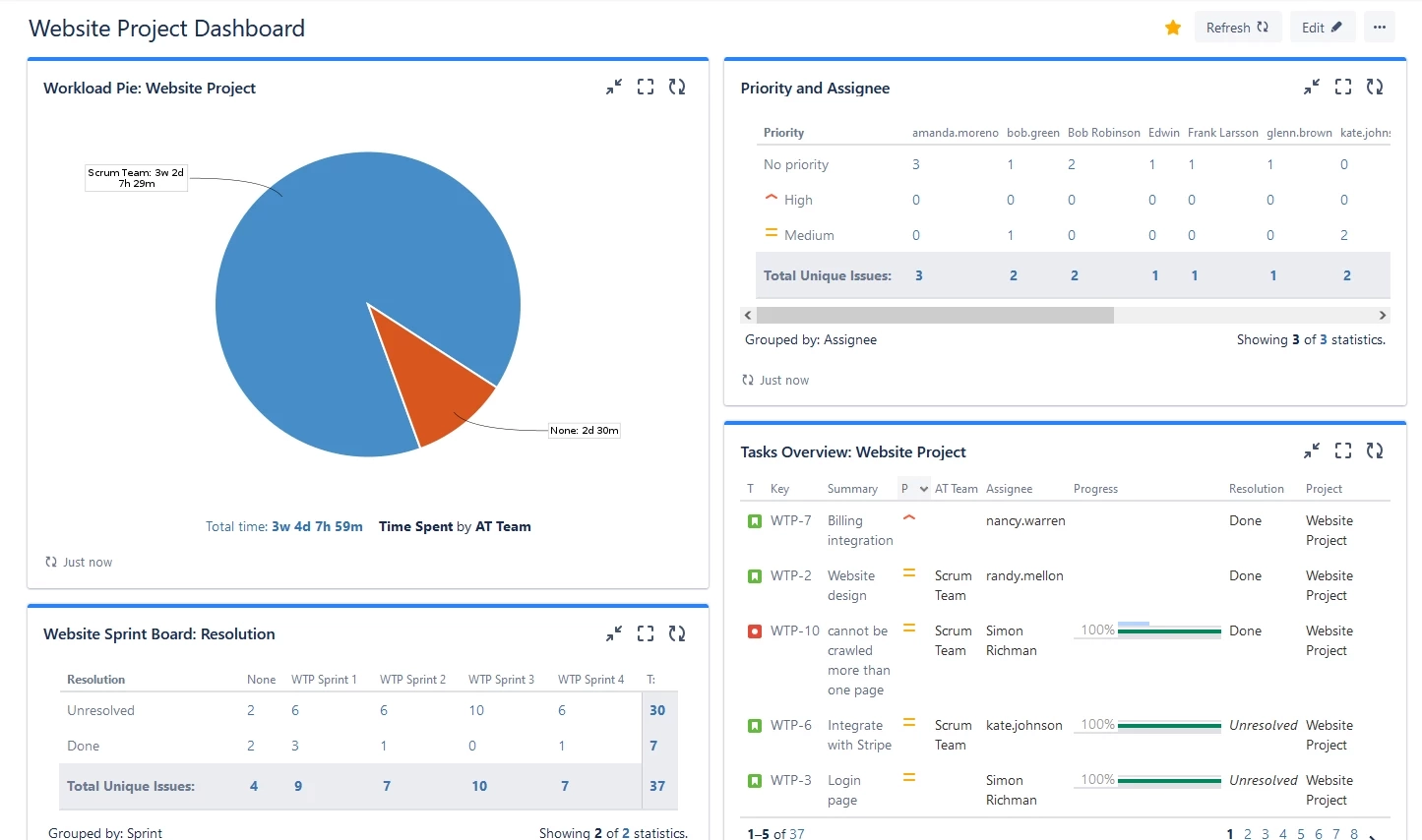Click the fullscreen icon on Tasks Overview gadget
The width and height of the screenshot is (1422, 840).
tap(1342, 450)
